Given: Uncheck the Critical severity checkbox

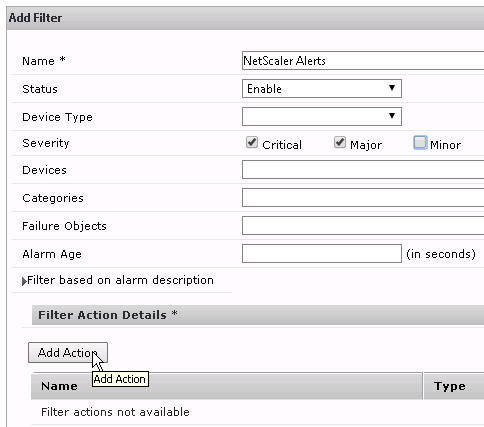Looking at the screenshot, I should click(x=252, y=143).
